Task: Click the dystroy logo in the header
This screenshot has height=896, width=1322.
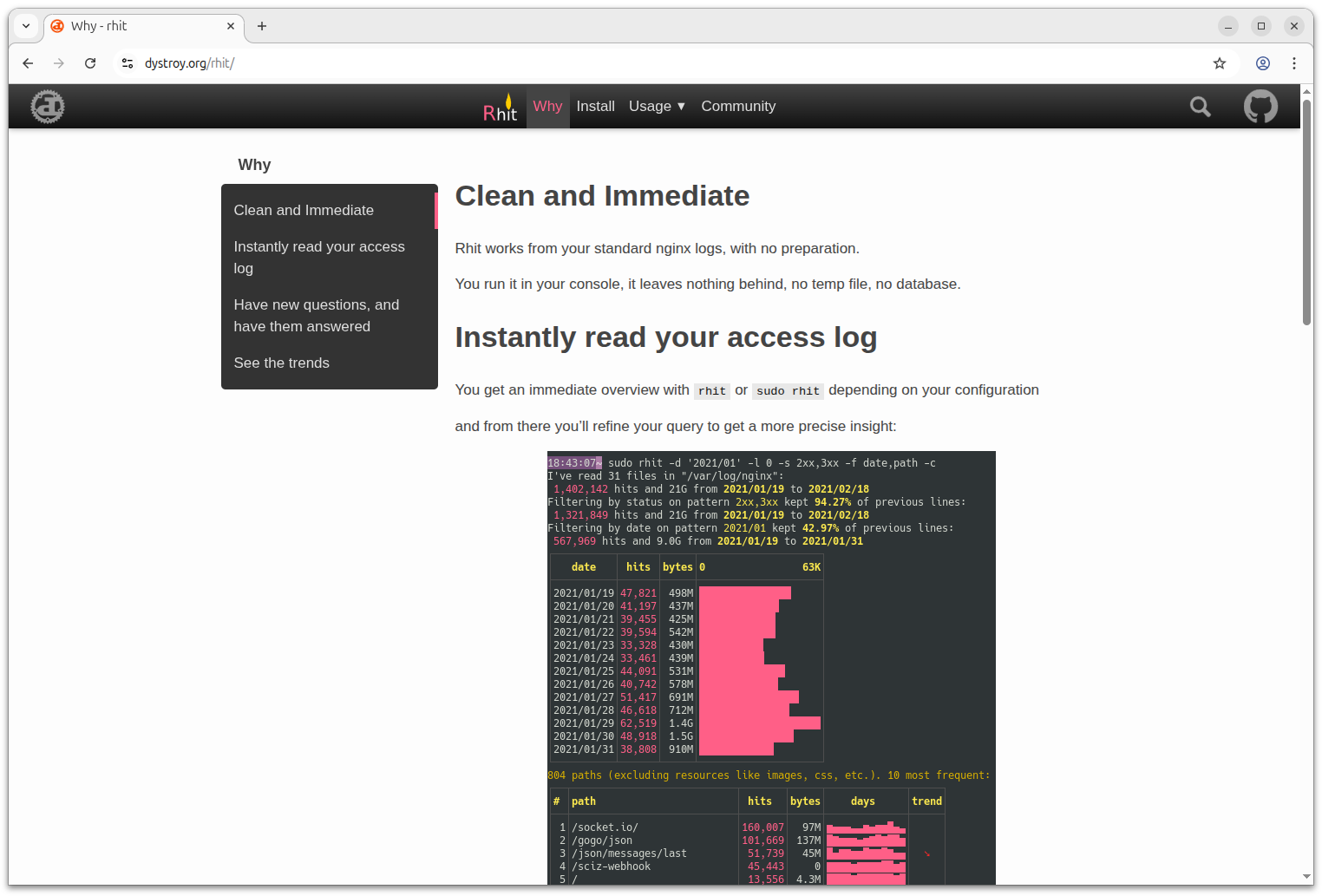Action: tap(48, 107)
